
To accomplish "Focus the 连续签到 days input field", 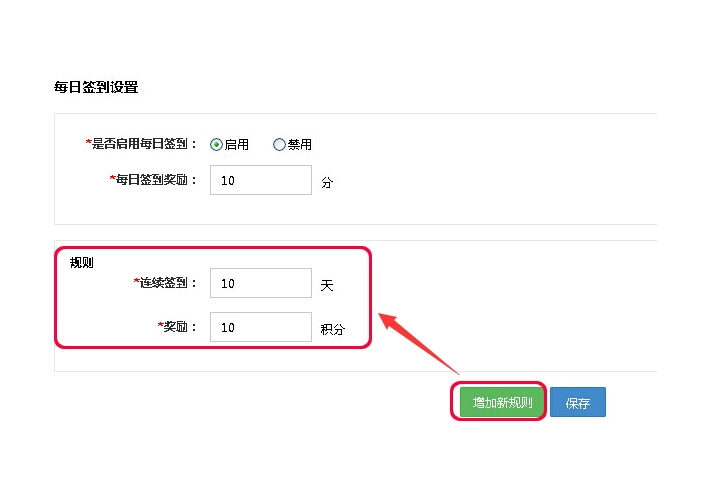I will tap(261, 283).
